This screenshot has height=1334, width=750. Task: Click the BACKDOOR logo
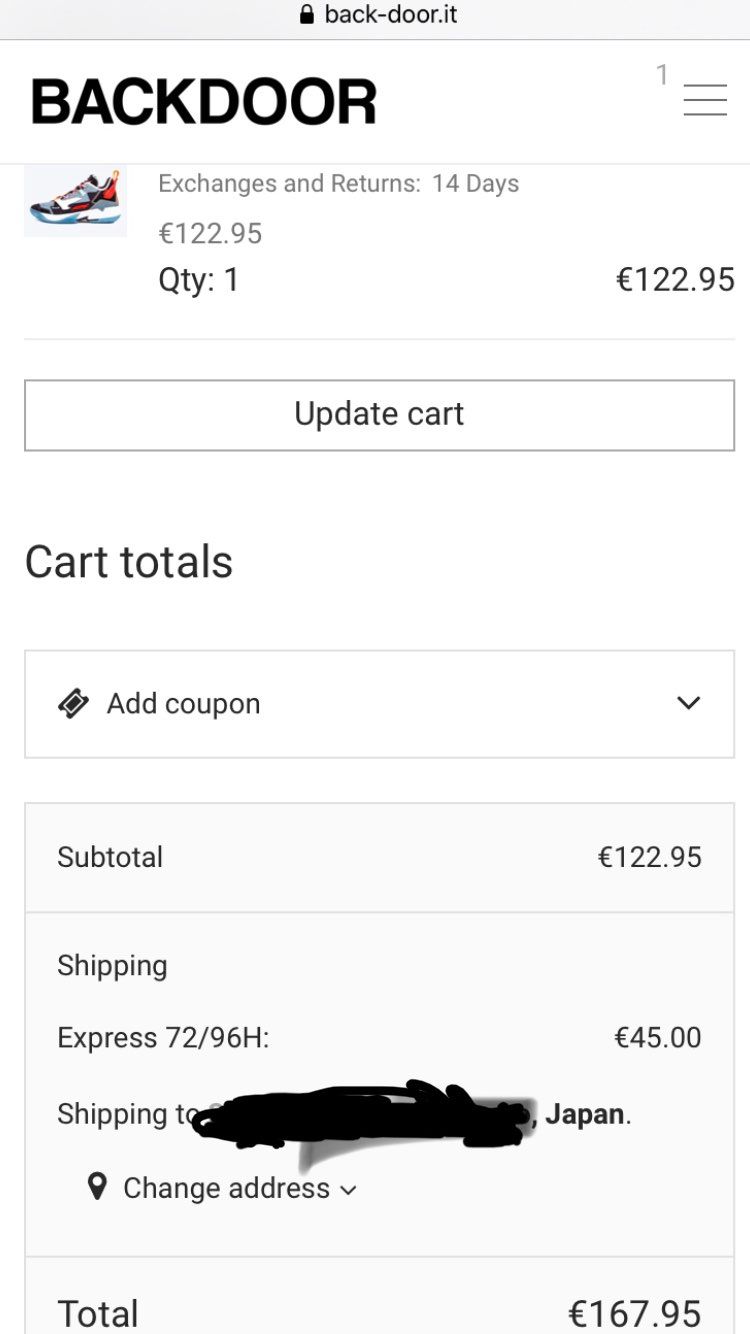pos(204,102)
